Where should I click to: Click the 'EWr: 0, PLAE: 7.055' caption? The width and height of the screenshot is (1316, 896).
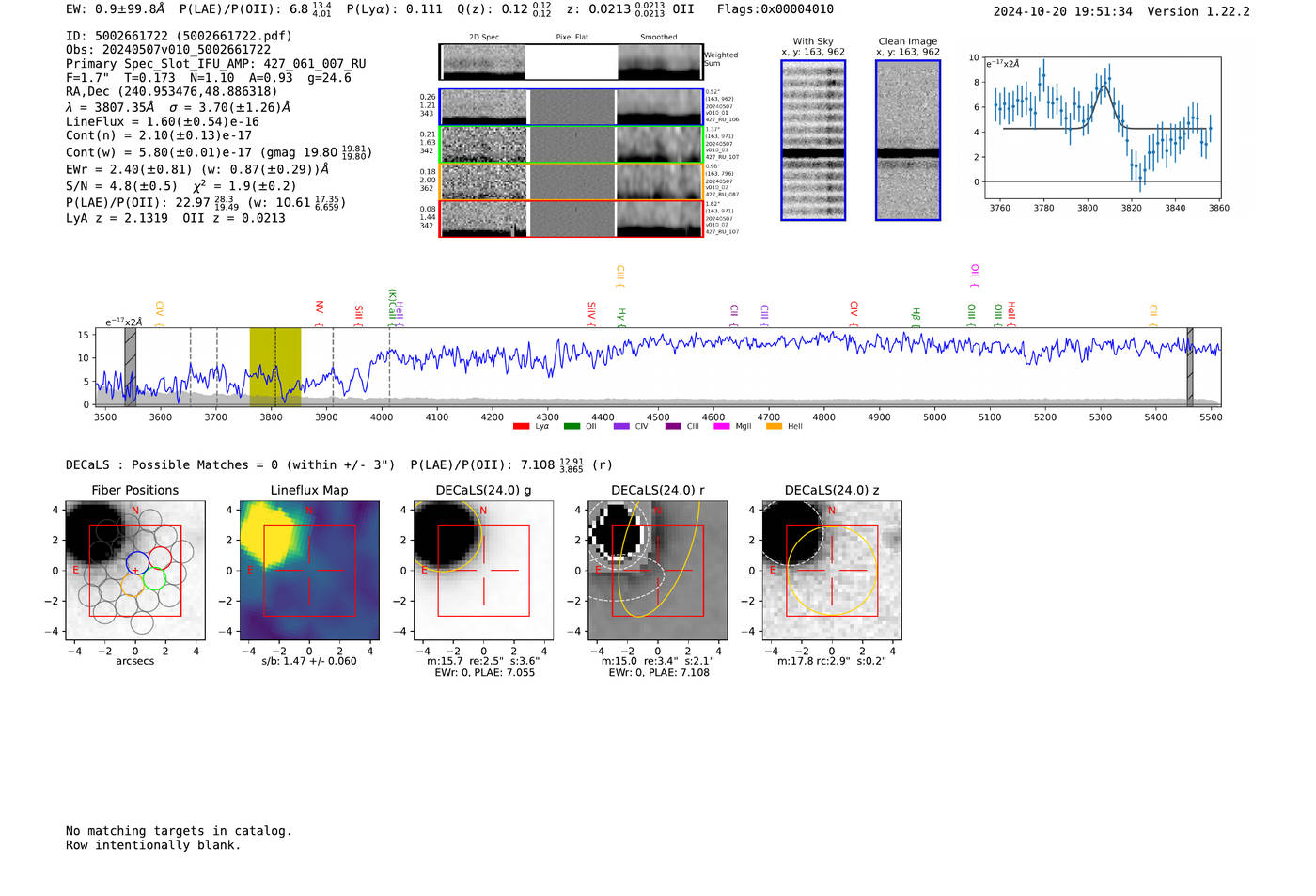click(x=485, y=673)
